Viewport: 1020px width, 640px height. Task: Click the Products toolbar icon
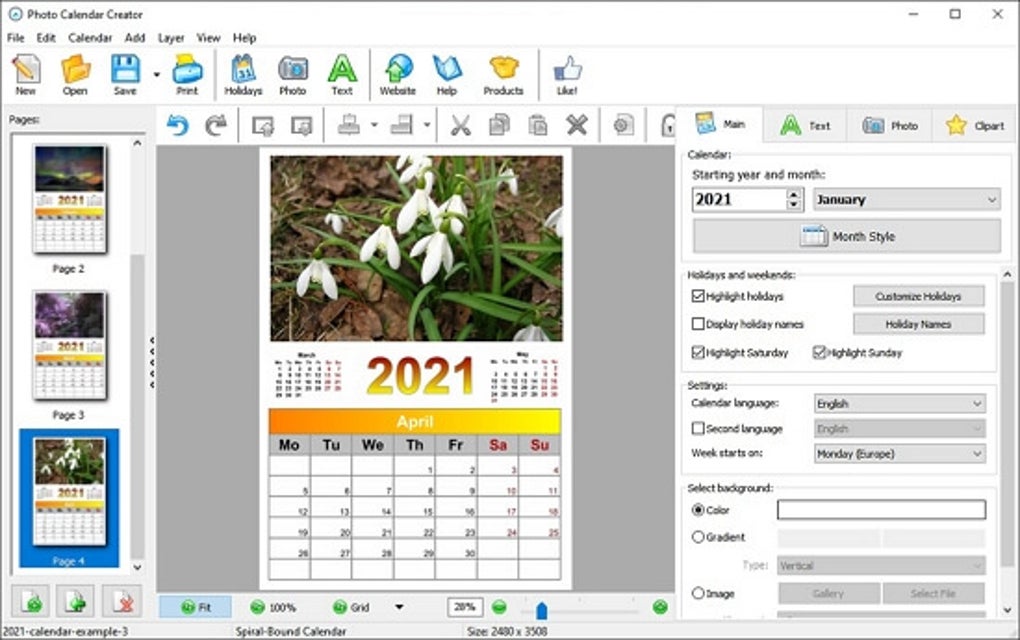(502, 72)
